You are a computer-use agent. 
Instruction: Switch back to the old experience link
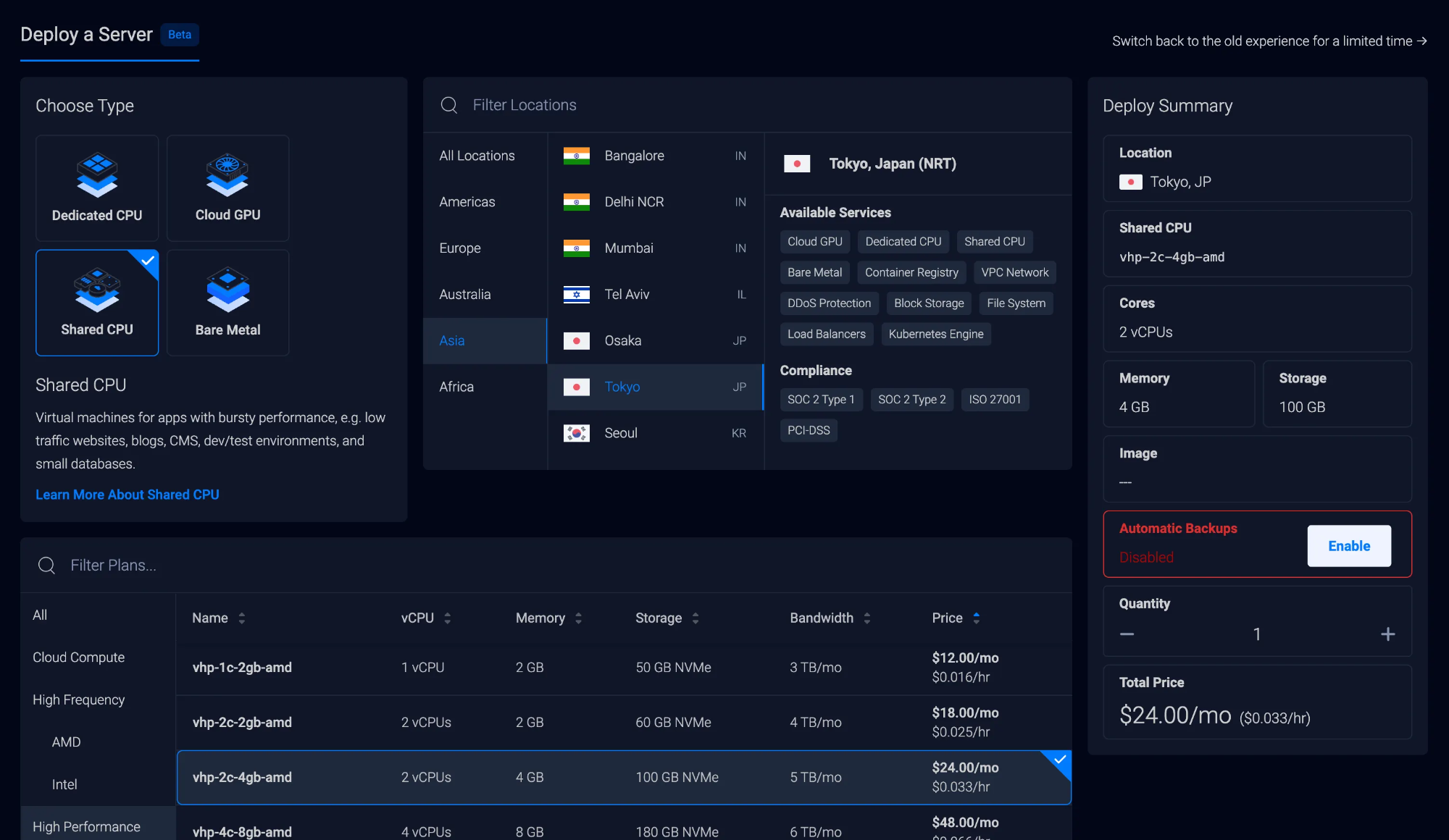1269,41
